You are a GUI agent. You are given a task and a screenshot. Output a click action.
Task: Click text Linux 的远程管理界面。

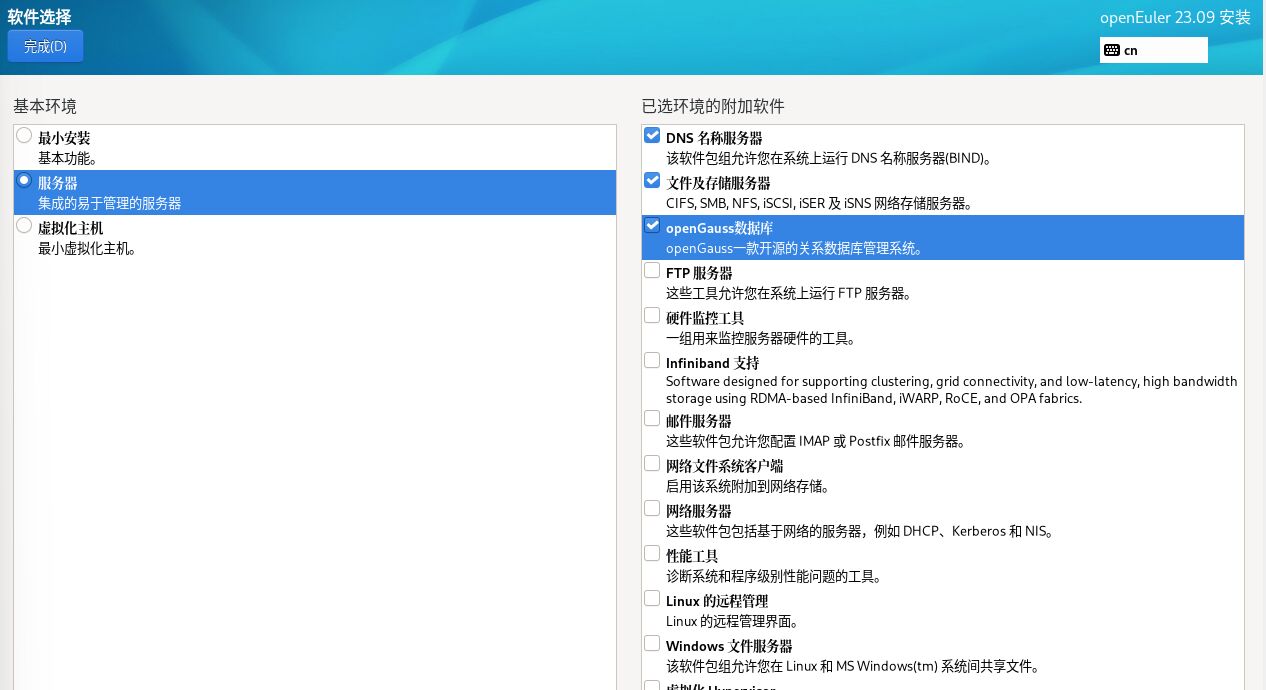coord(733,621)
